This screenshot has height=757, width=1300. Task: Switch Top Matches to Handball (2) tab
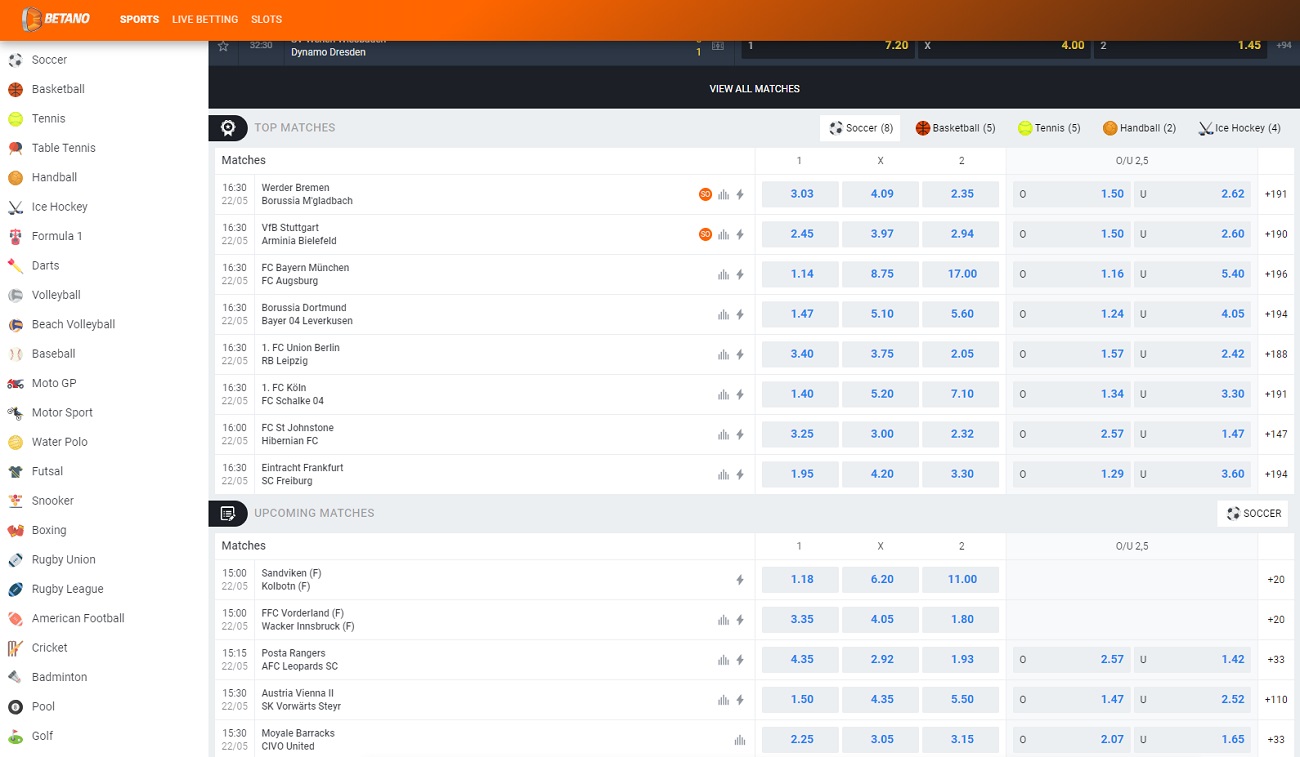pyautogui.click(x=1139, y=128)
